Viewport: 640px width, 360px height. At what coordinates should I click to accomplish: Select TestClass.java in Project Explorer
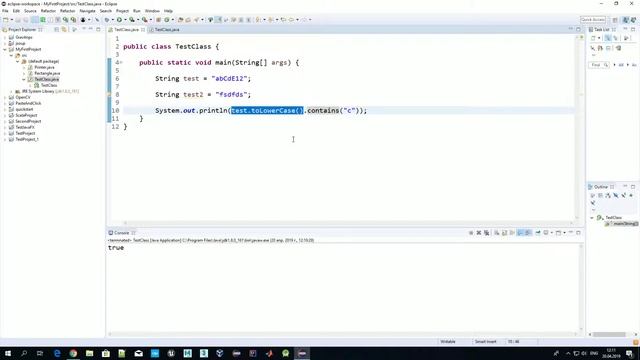[x=47, y=79]
